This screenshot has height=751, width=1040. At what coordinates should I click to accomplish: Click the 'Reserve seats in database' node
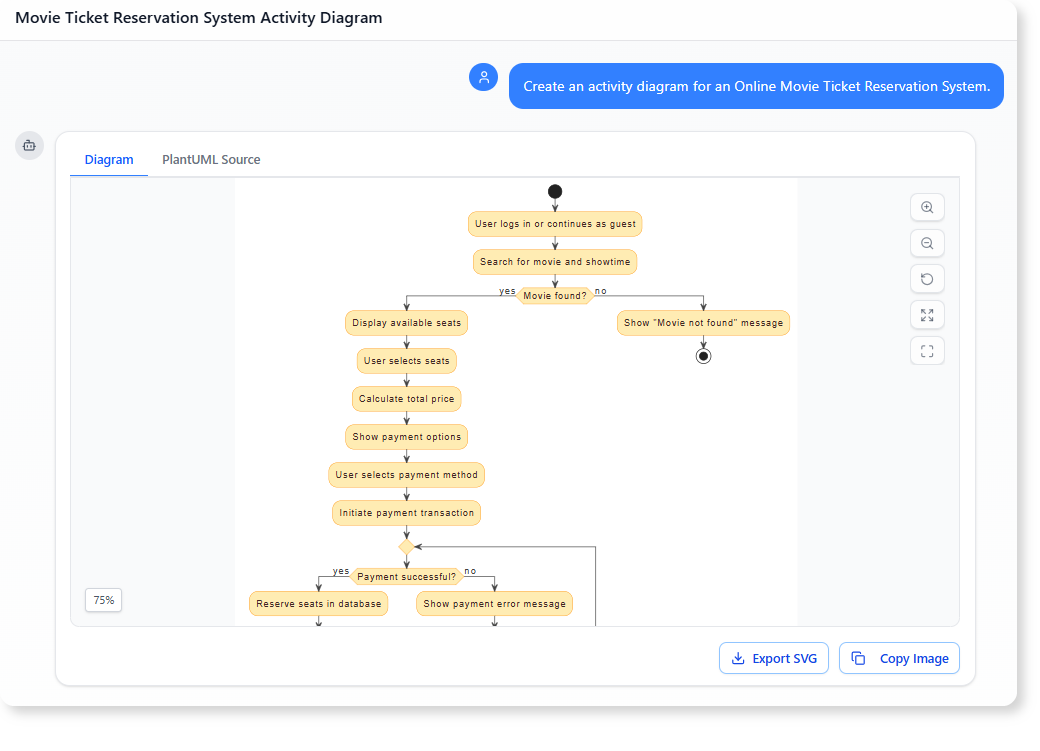click(x=318, y=603)
